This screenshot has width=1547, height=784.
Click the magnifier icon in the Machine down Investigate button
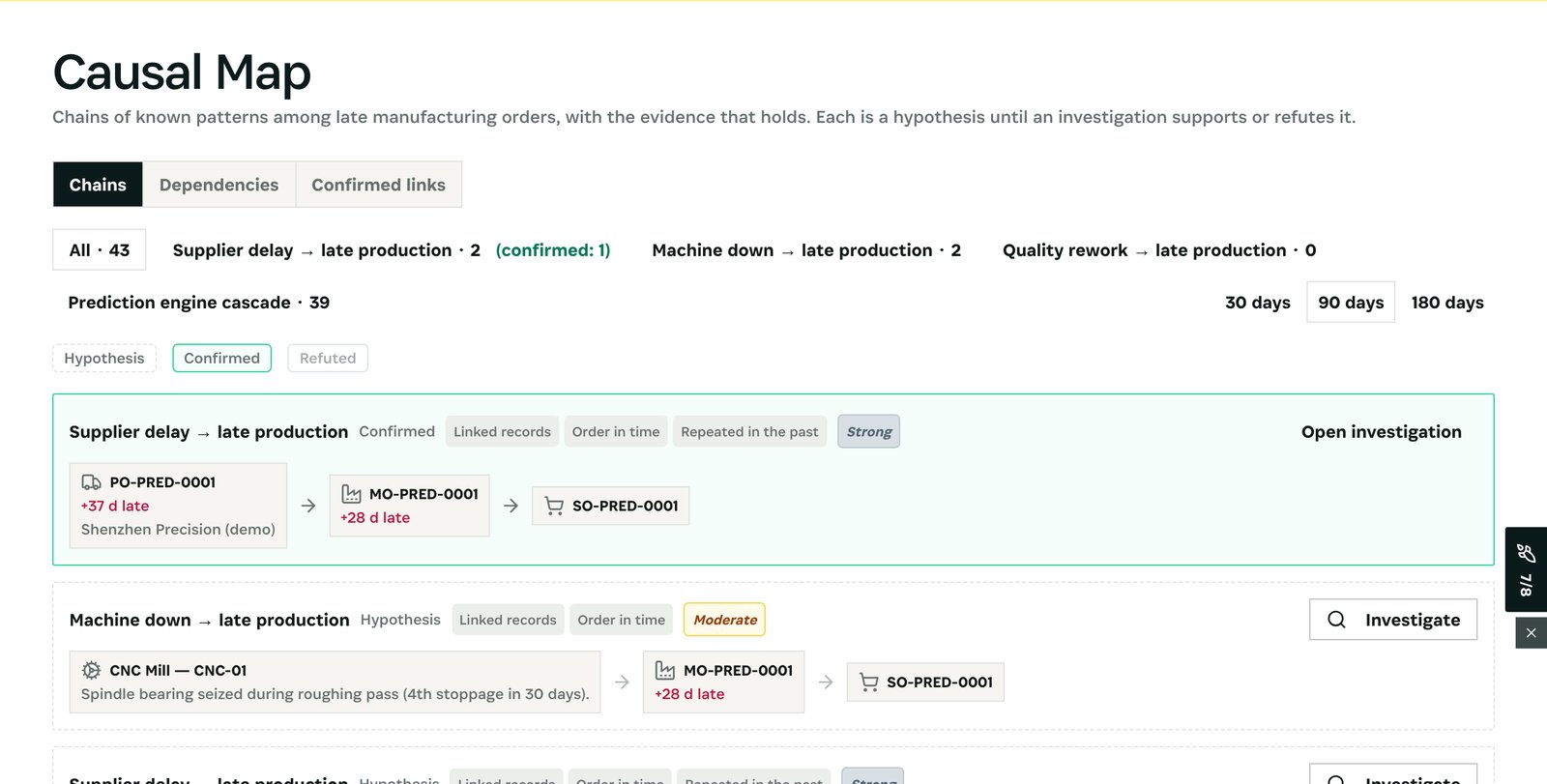point(1336,620)
